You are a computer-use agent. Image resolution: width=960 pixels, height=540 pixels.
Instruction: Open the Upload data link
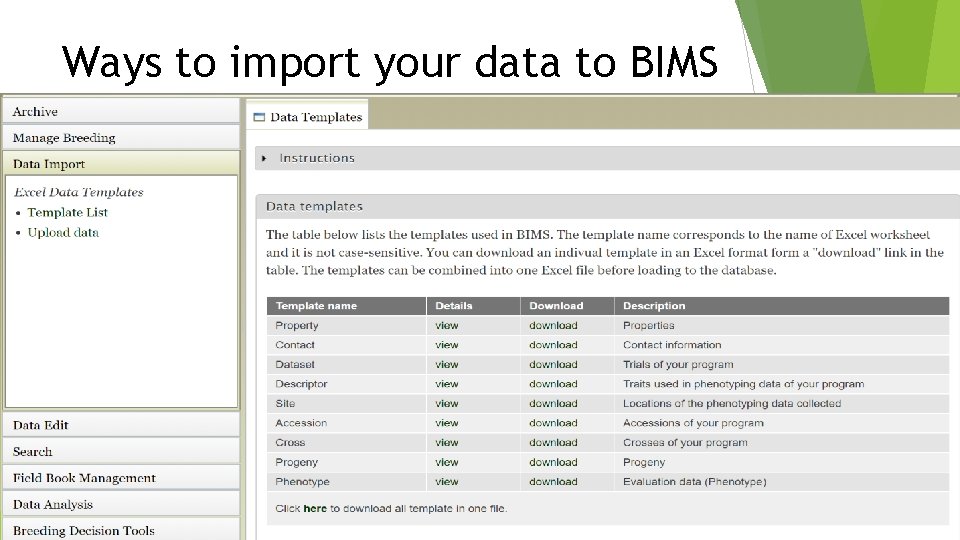(x=63, y=233)
